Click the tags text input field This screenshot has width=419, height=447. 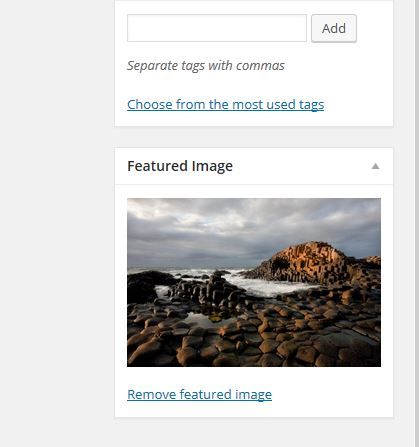coord(217,28)
